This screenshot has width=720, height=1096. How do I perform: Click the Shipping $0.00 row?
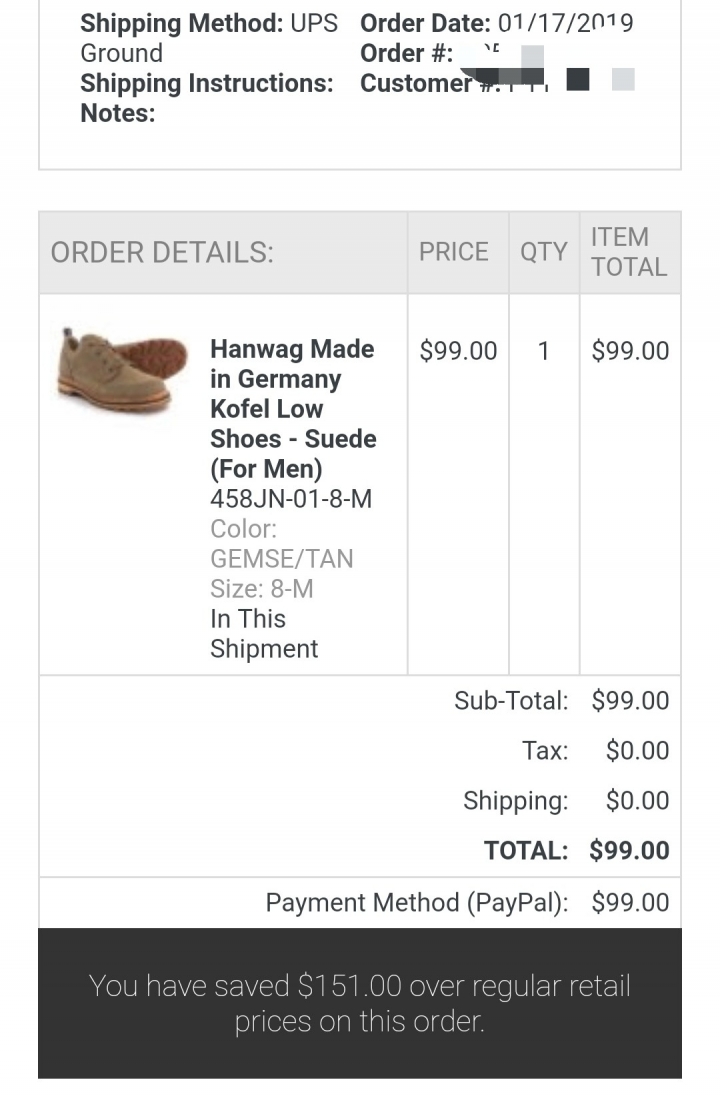(x=566, y=801)
